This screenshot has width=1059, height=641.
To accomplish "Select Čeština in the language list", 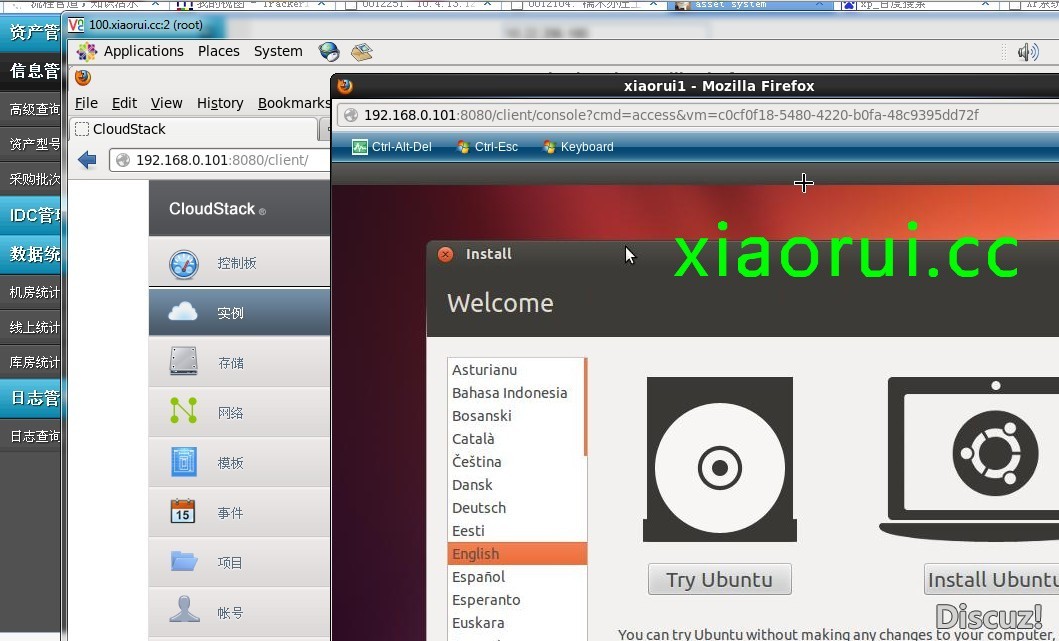I will tap(515, 462).
